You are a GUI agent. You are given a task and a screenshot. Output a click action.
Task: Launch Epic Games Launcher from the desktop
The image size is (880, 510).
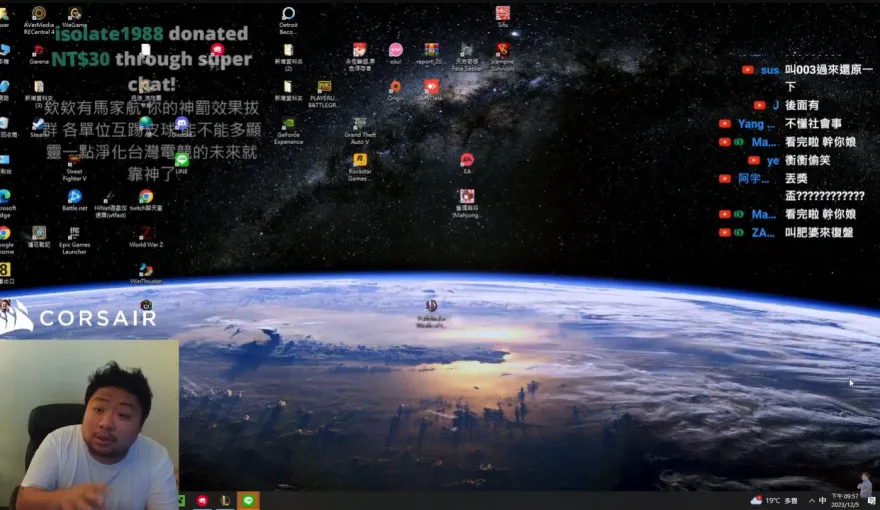click(x=74, y=235)
